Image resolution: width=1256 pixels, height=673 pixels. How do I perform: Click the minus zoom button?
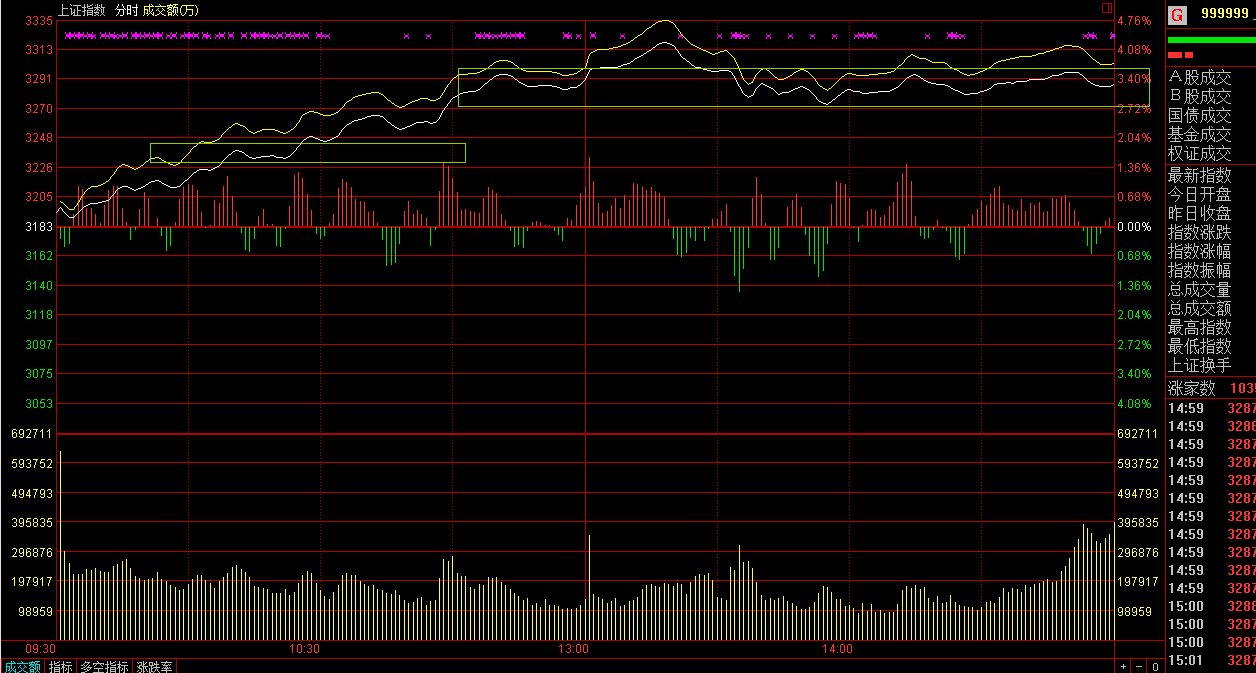(1139, 666)
